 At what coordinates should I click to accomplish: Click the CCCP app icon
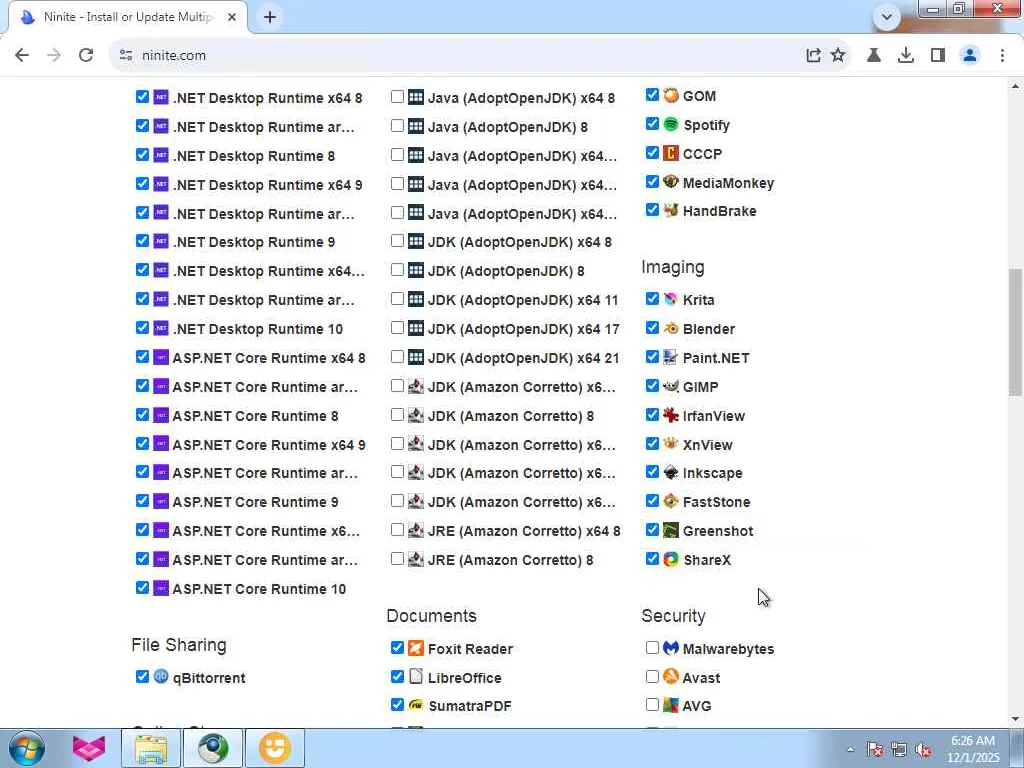671,153
